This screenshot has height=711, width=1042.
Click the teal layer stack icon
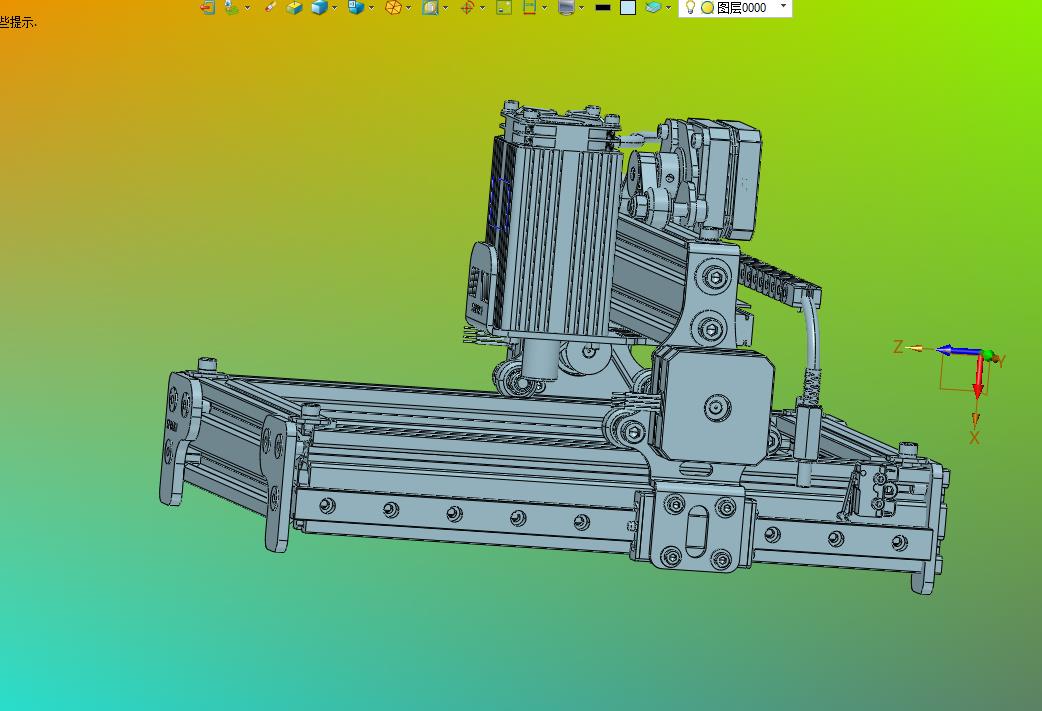pos(653,7)
